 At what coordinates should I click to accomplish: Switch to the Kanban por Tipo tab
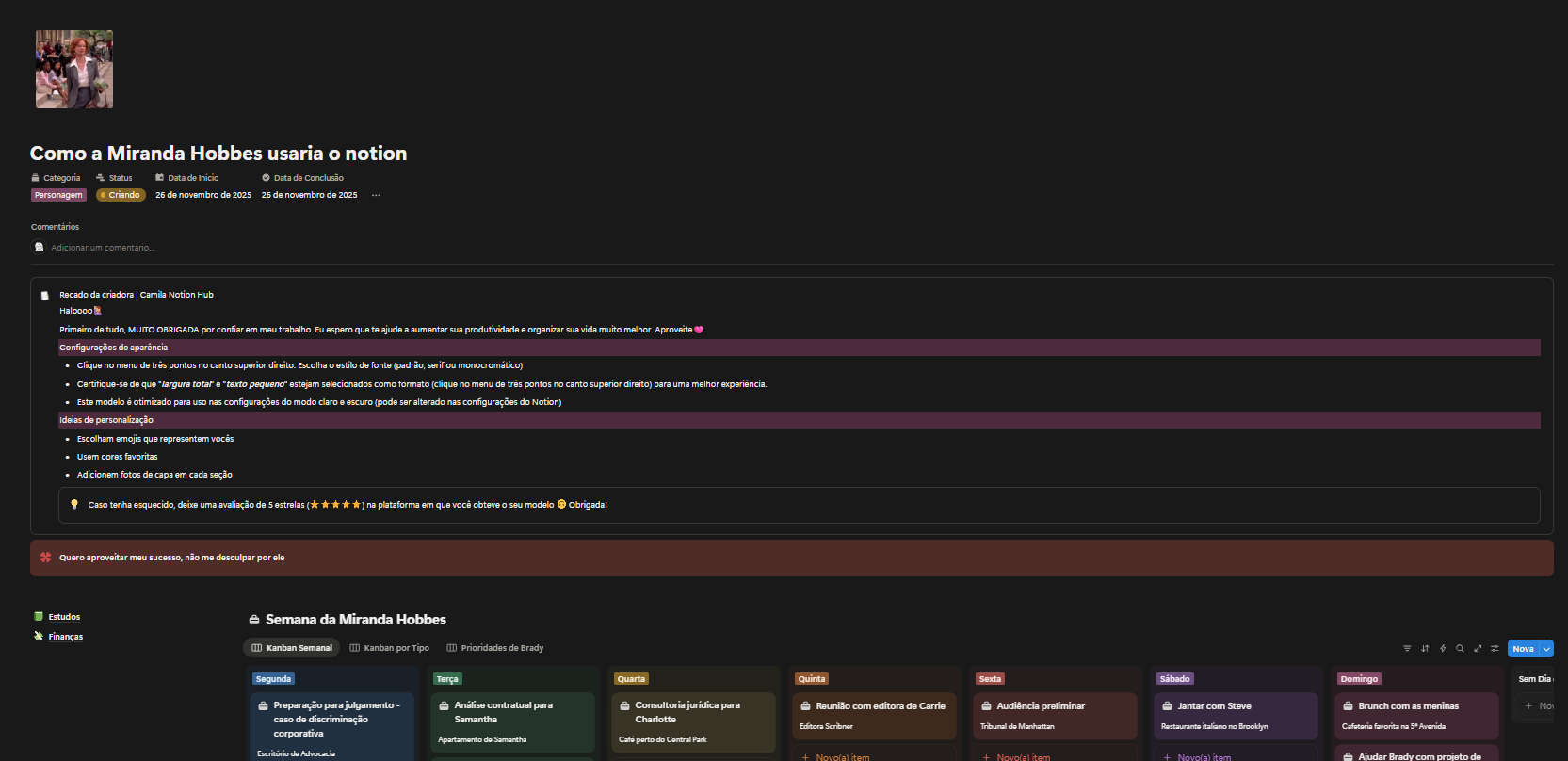pyautogui.click(x=389, y=648)
